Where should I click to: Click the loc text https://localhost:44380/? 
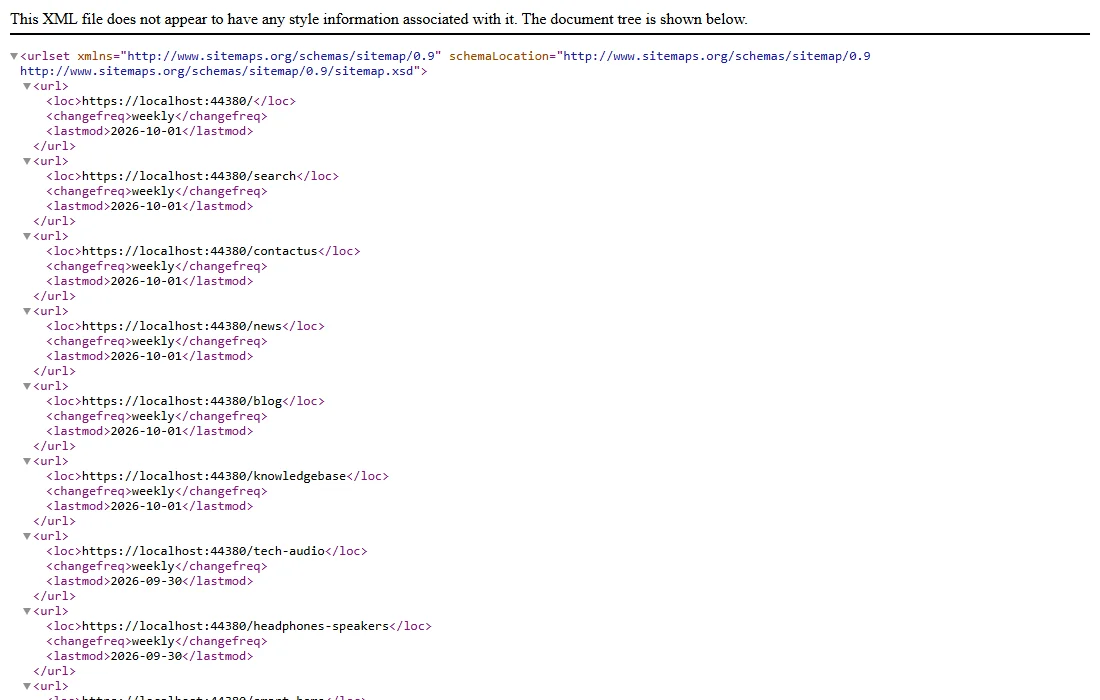167,101
